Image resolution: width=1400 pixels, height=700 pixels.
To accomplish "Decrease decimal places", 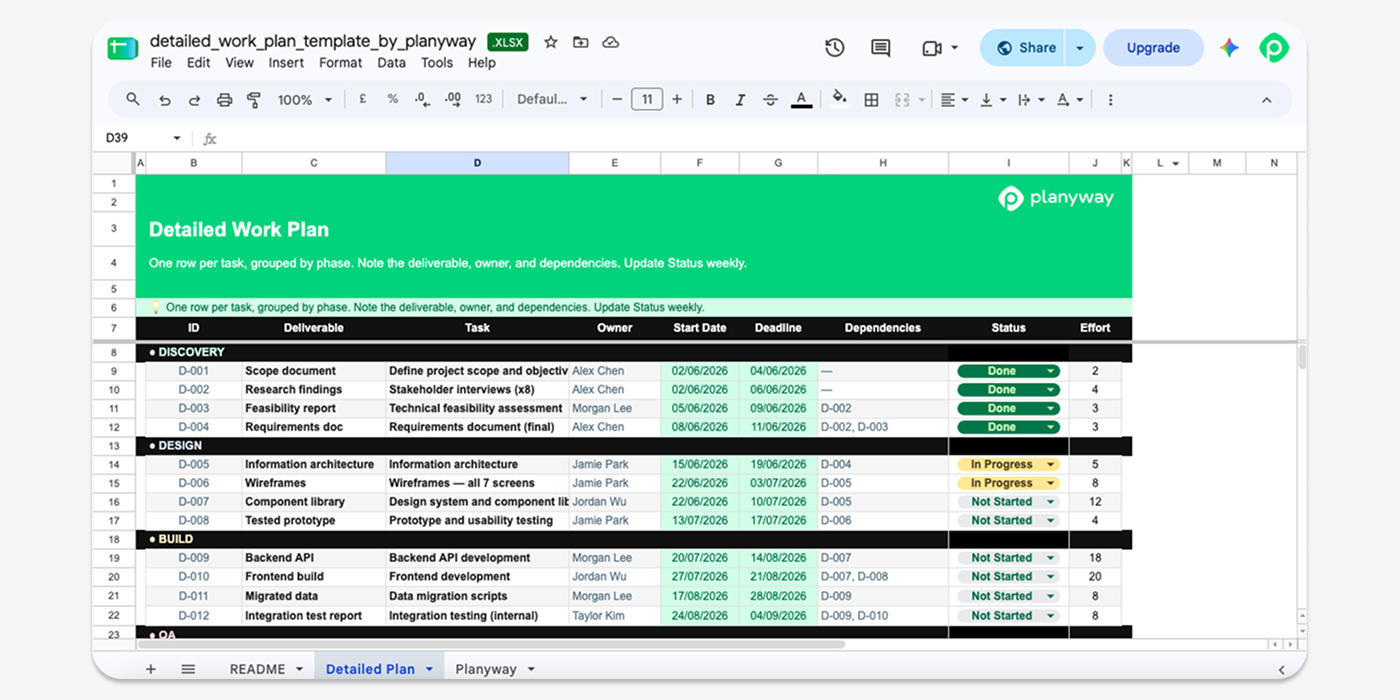I will (x=422, y=99).
